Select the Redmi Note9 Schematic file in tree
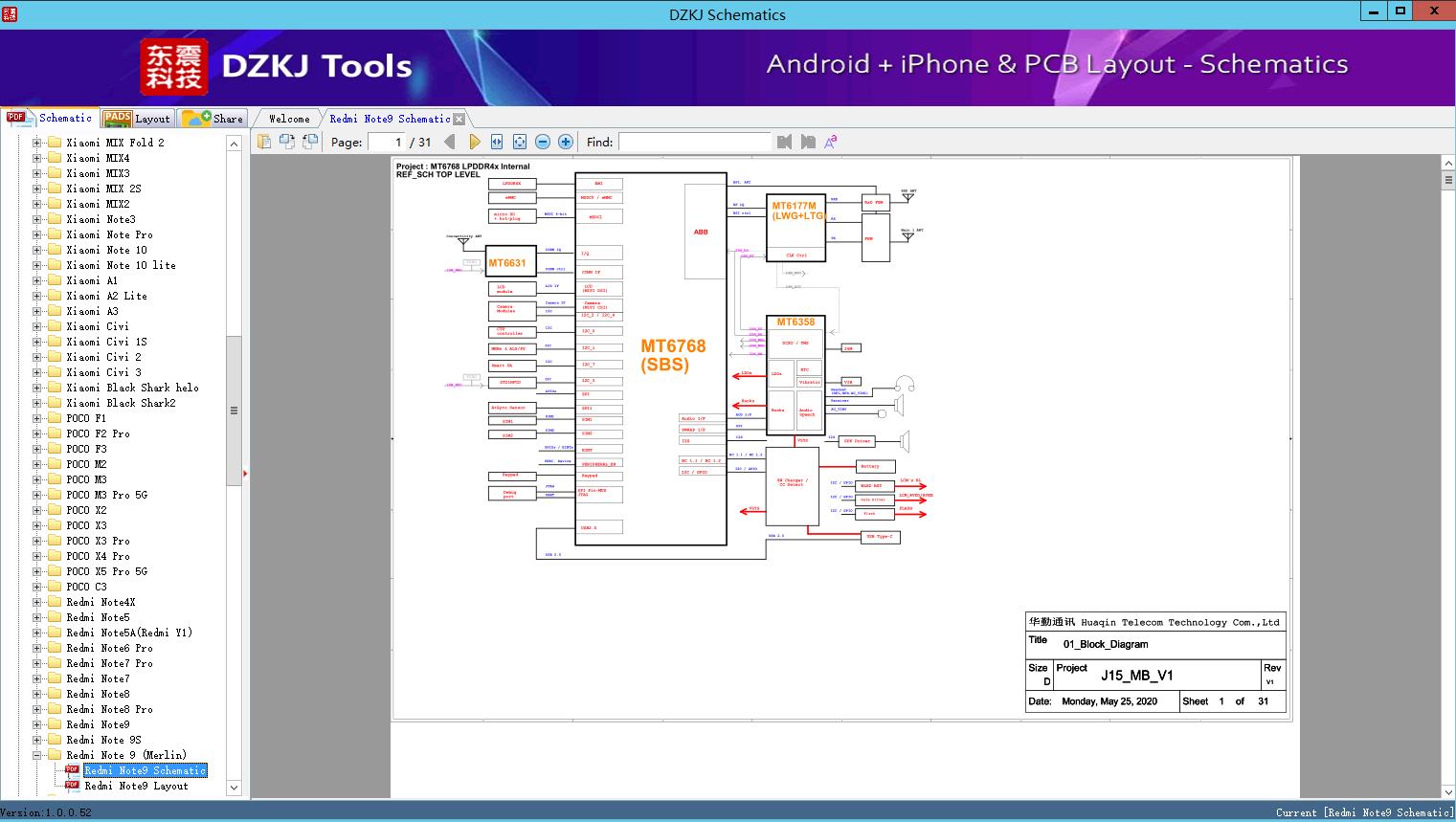The image size is (1456, 822). tap(146, 770)
